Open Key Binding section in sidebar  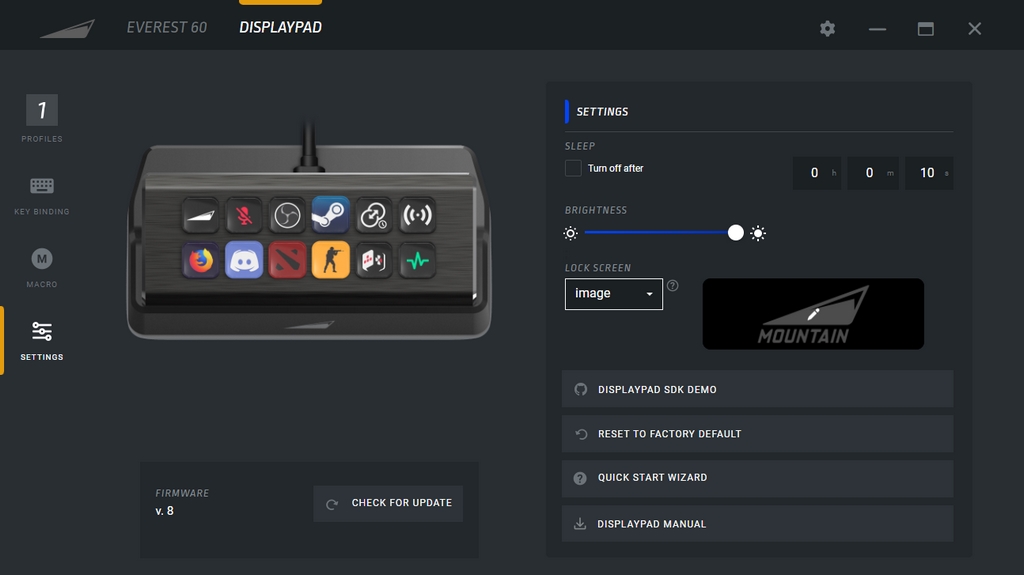point(42,195)
